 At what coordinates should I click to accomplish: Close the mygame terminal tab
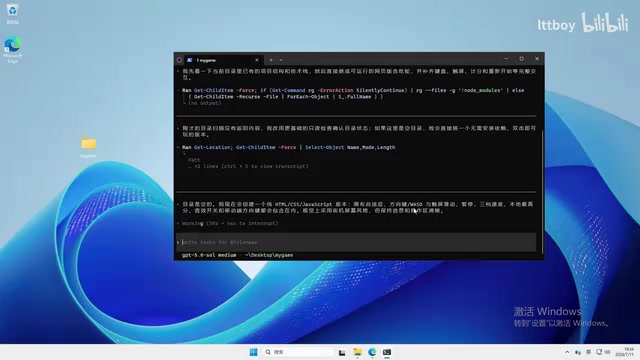point(257,60)
